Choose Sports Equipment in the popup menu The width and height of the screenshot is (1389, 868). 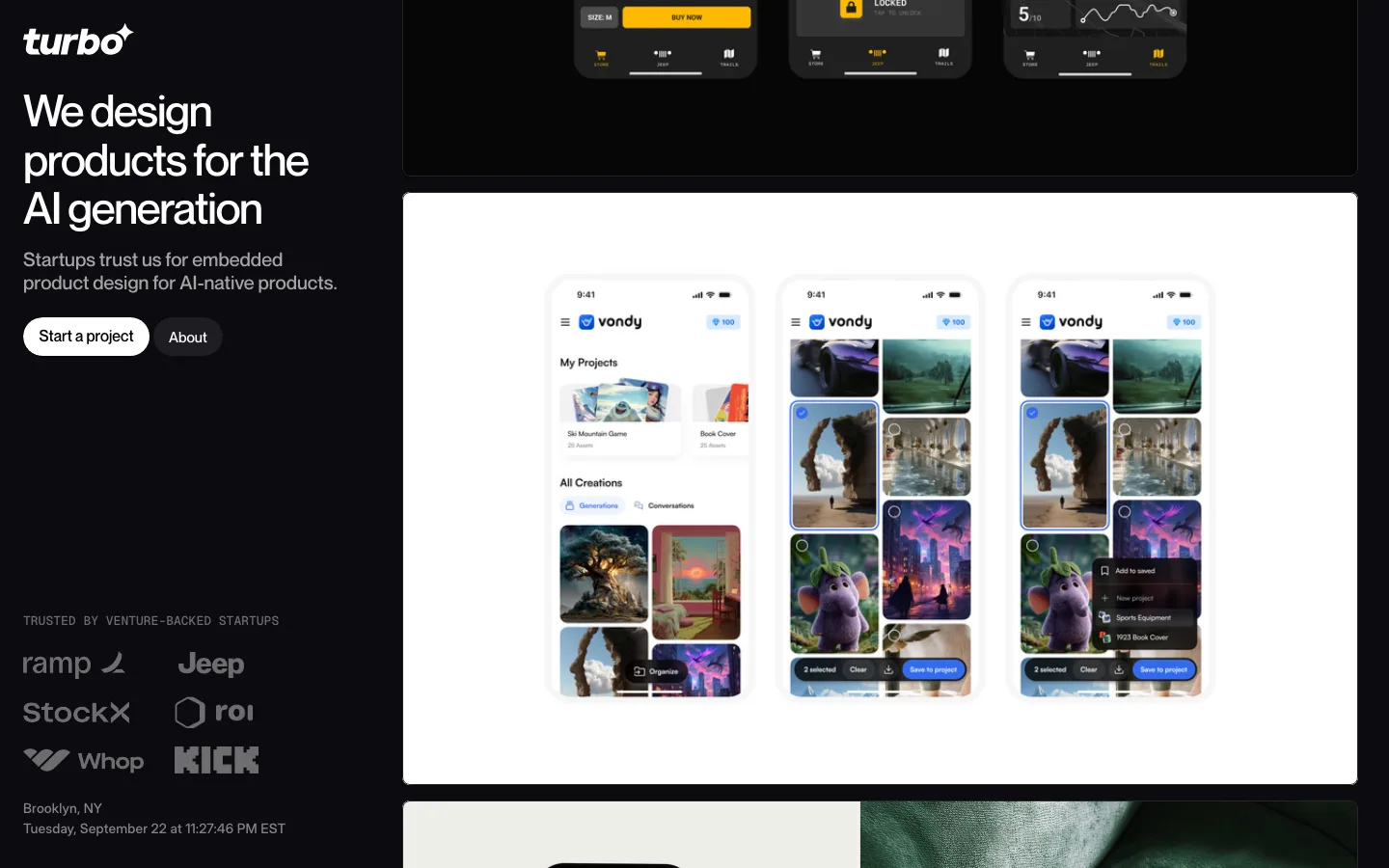[1145, 617]
